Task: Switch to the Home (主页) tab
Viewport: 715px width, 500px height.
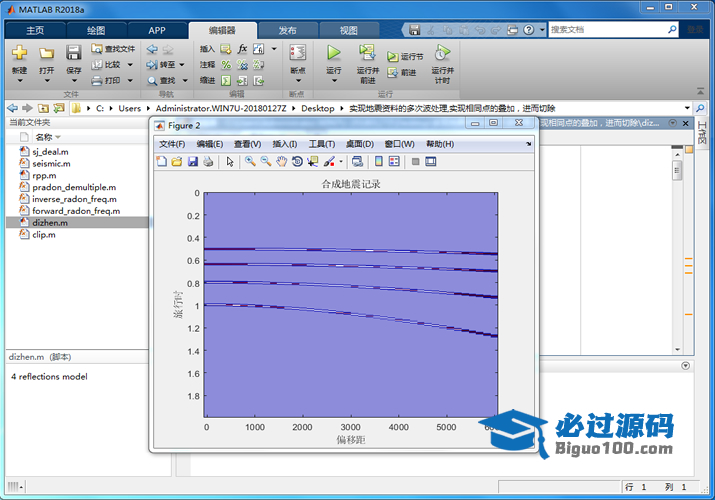Action: (35, 31)
